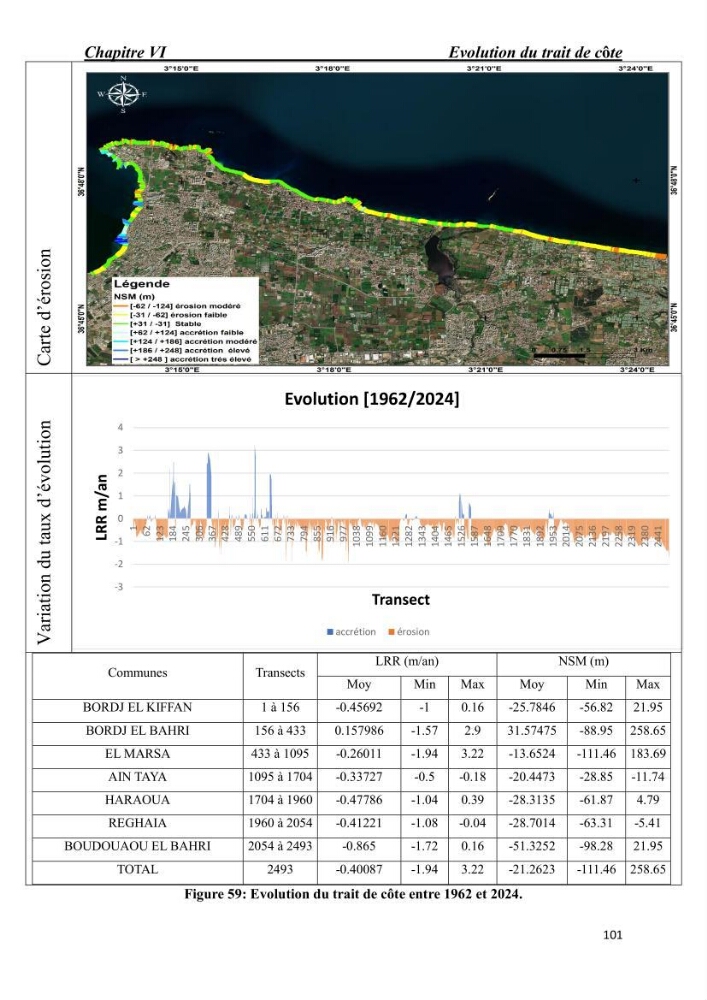Click LRR mean value '0.157986'
The image size is (707, 1000).
pyautogui.click(x=359, y=731)
